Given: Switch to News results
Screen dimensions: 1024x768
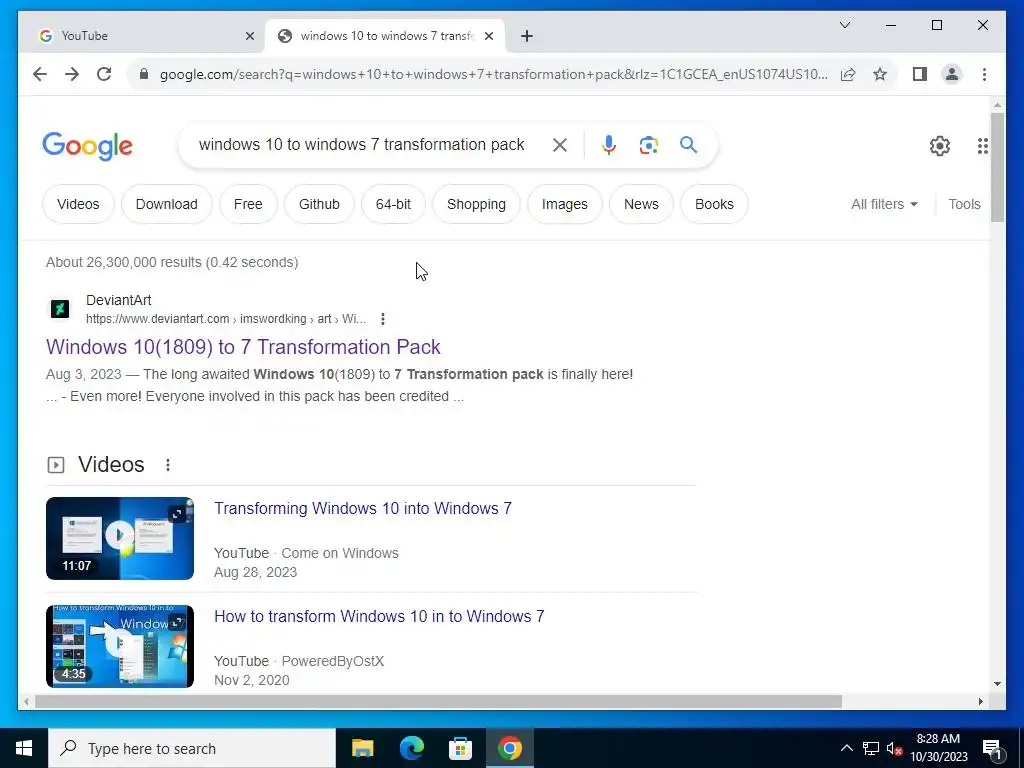Looking at the screenshot, I should click(641, 204).
